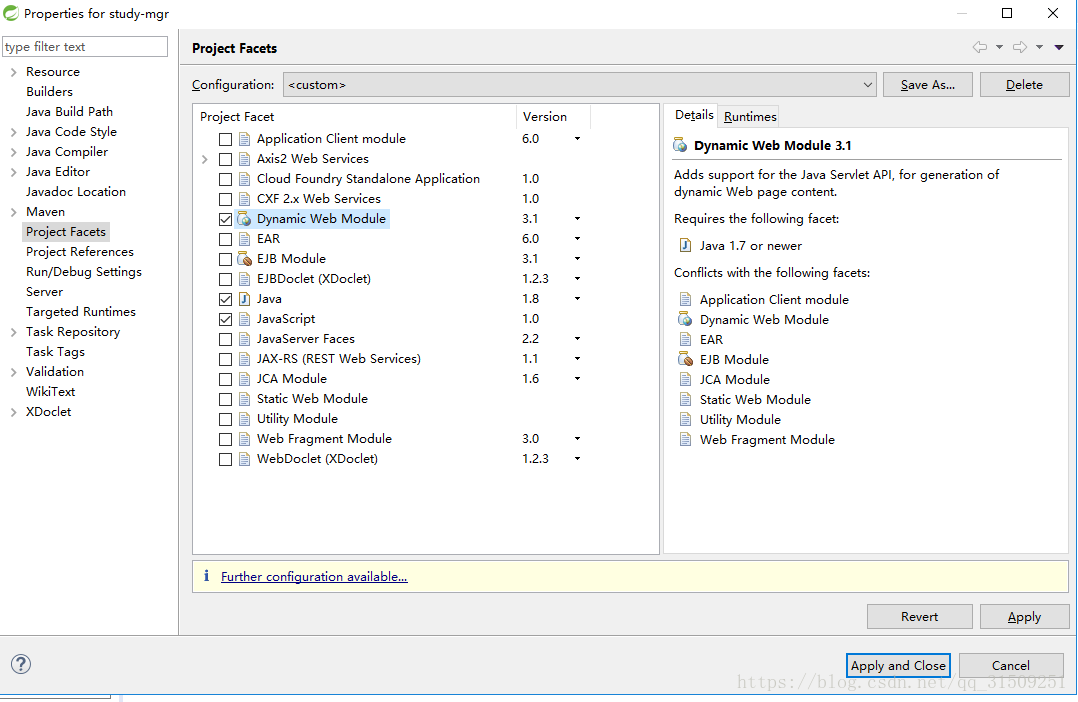Image resolution: width=1078 pixels, height=702 pixels.
Task: Click the JavaScript facet file icon
Action: 244,319
